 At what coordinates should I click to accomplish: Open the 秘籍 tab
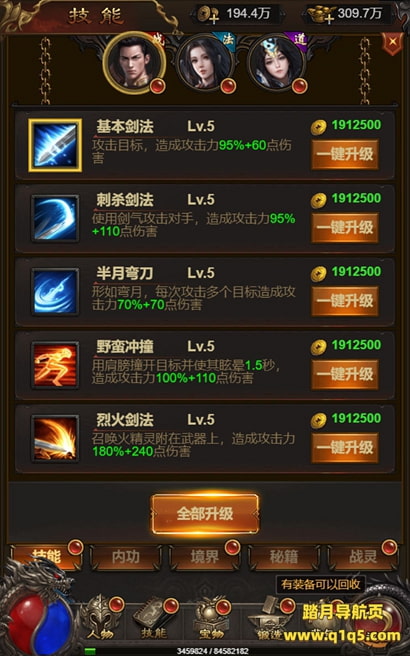click(284, 557)
